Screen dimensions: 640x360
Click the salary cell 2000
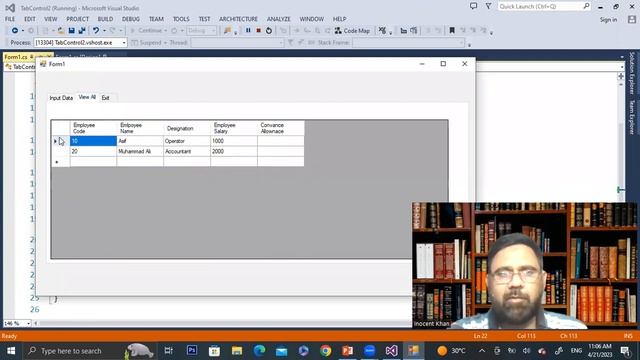pos(234,151)
